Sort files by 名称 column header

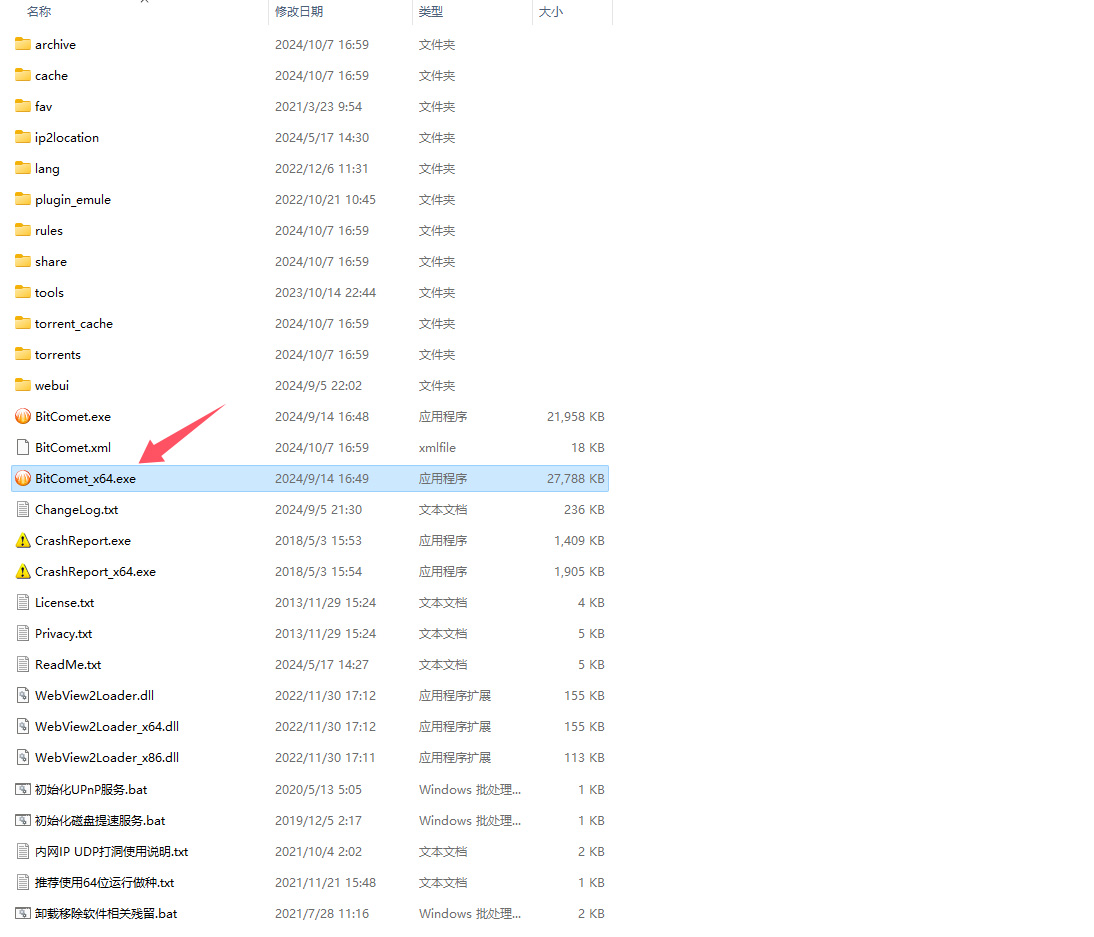coord(39,12)
